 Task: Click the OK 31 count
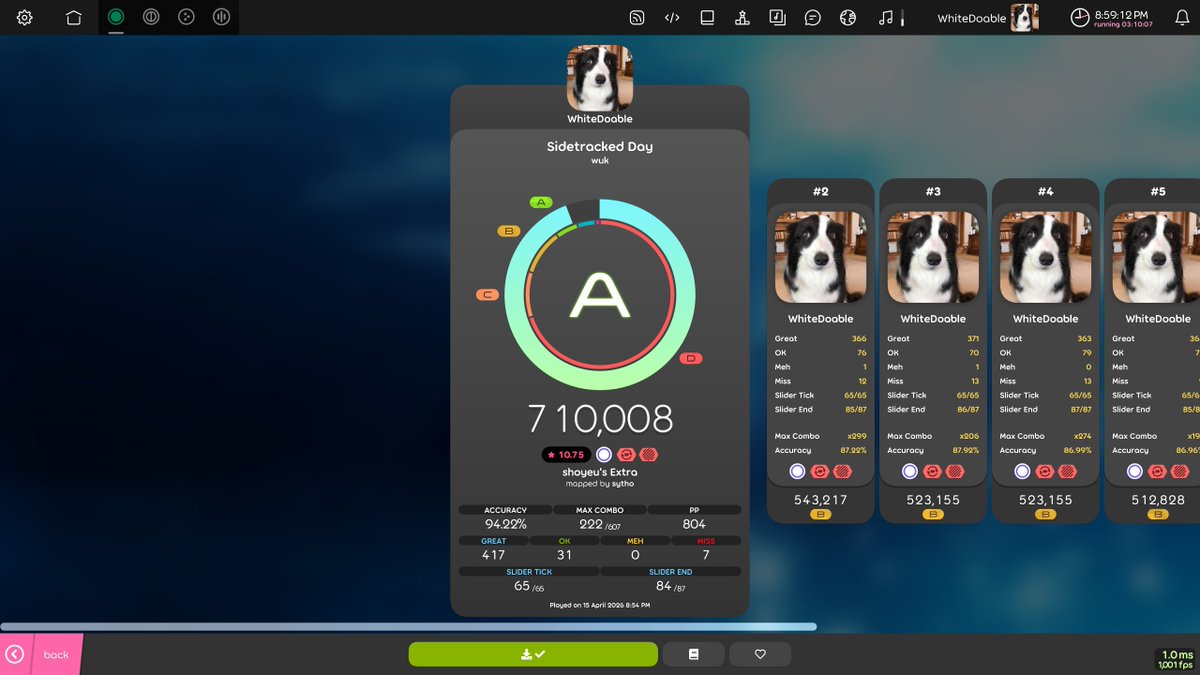tap(564, 548)
